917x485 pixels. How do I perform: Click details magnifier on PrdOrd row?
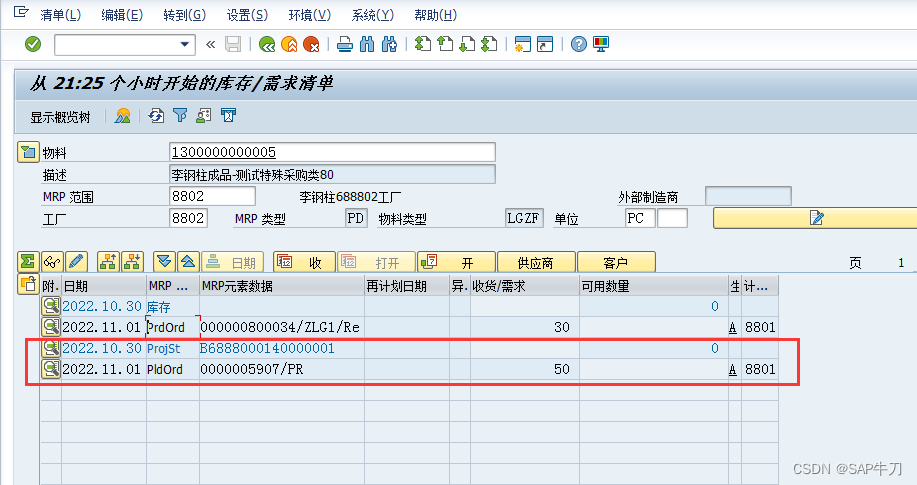point(51,327)
